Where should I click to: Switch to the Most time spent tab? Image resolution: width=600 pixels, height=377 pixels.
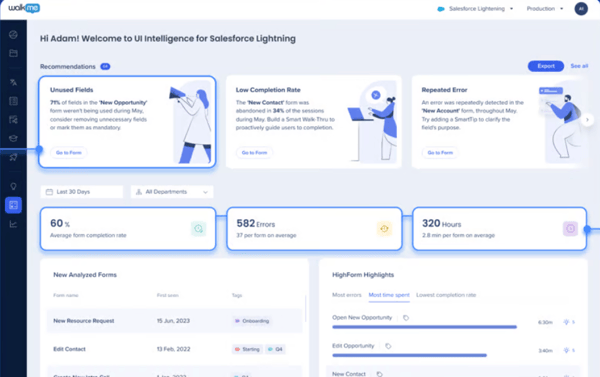389,295
